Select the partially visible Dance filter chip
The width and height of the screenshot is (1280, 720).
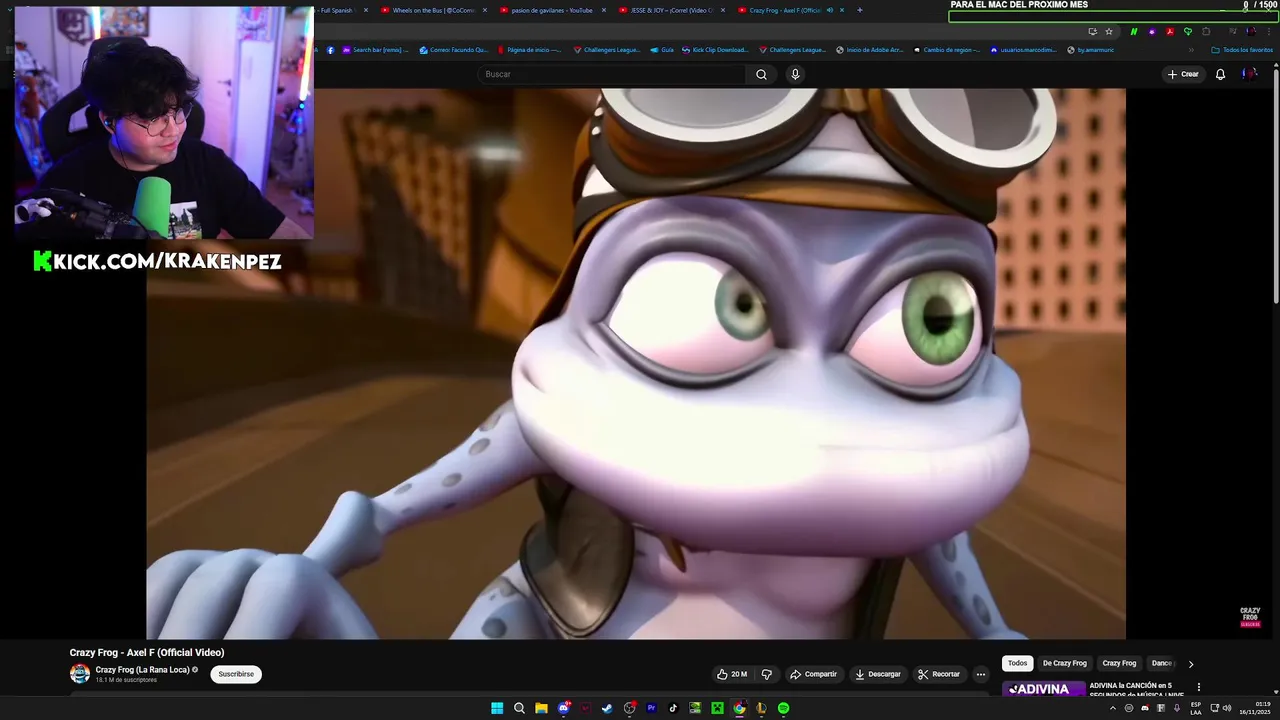click(x=1161, y=663)
